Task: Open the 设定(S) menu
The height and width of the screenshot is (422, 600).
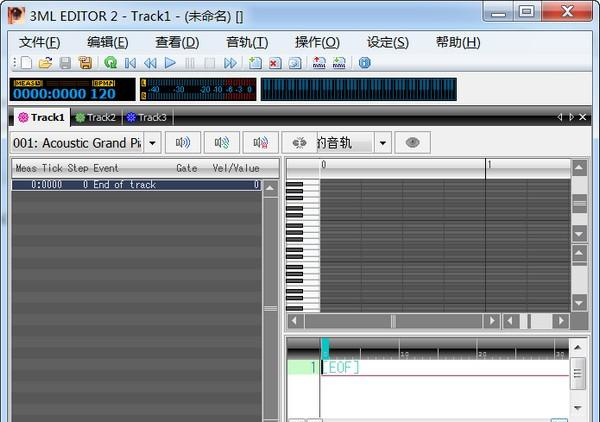Action: (388, 42)
